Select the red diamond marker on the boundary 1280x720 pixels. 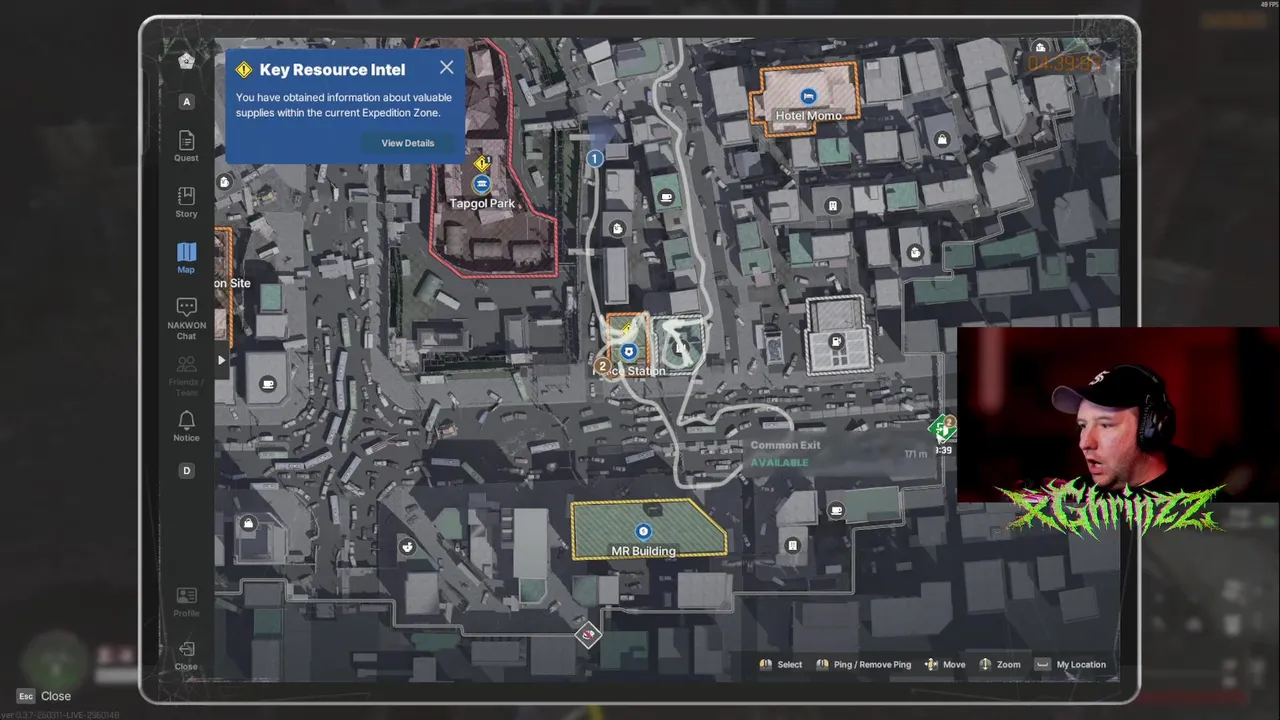[x=589, y=634]
